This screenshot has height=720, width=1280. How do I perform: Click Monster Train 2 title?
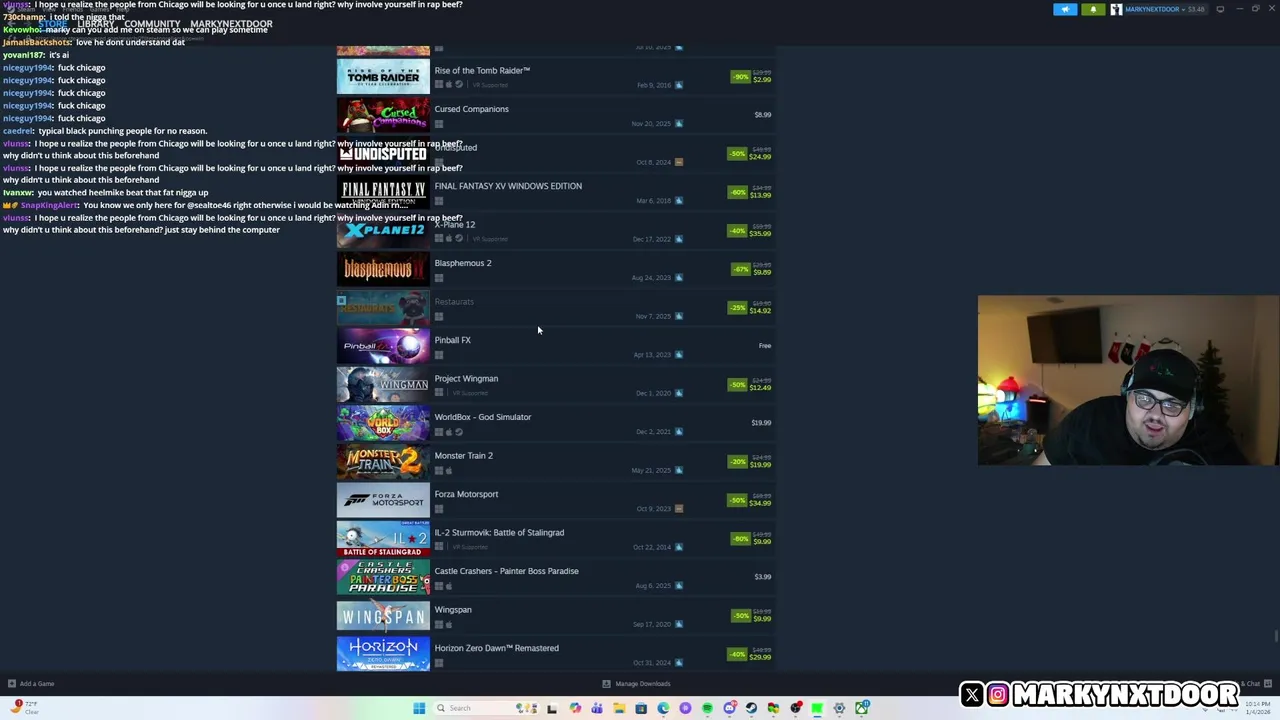463,456
